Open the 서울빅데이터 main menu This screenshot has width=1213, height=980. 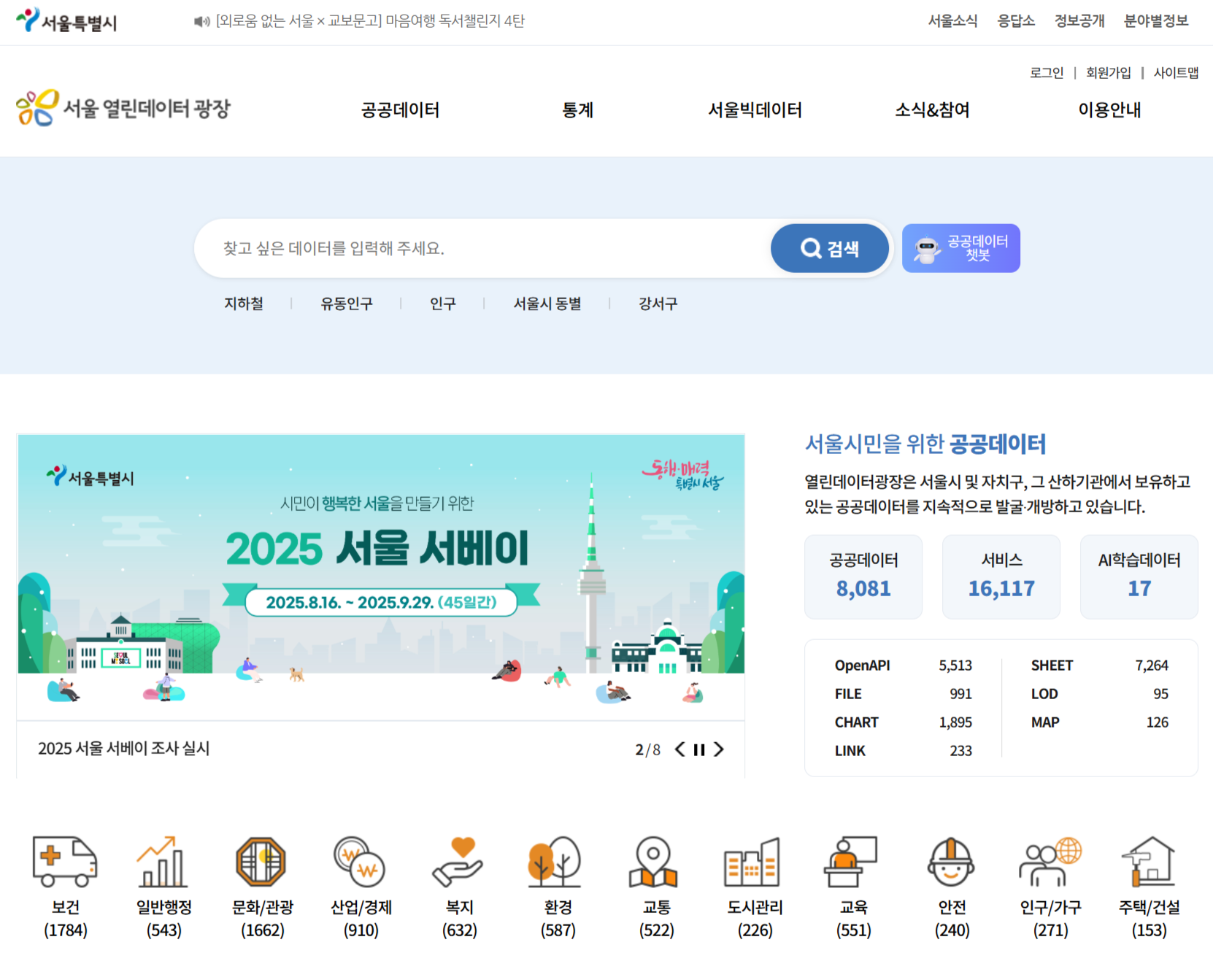tap(755, 110)
